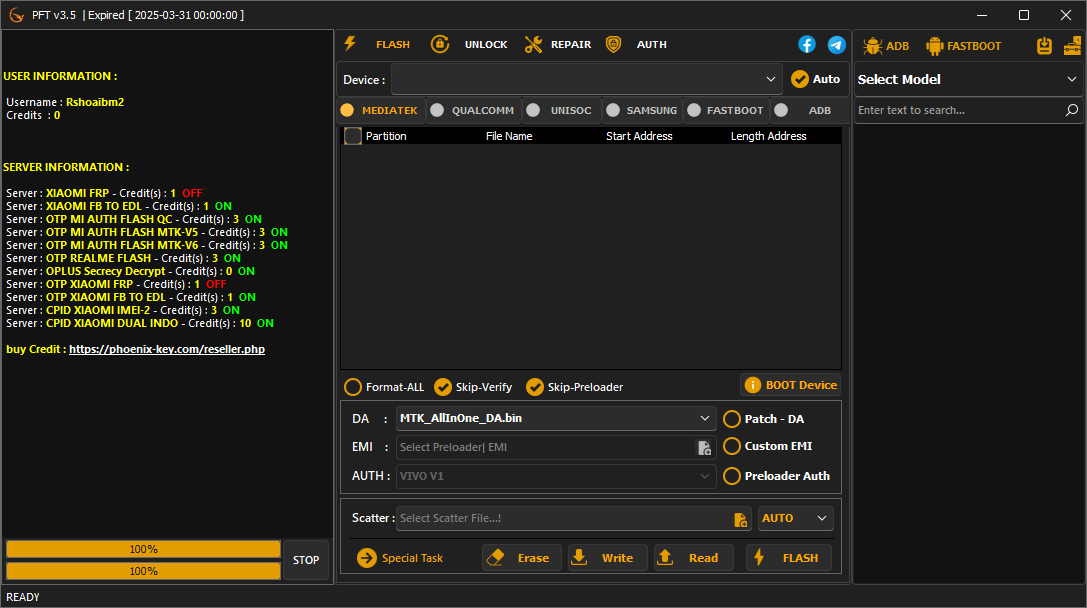Click the toolbox icon in the top-right corner
The image size is (1087, 608).
pyautogui.click(x=1072, y=45)
